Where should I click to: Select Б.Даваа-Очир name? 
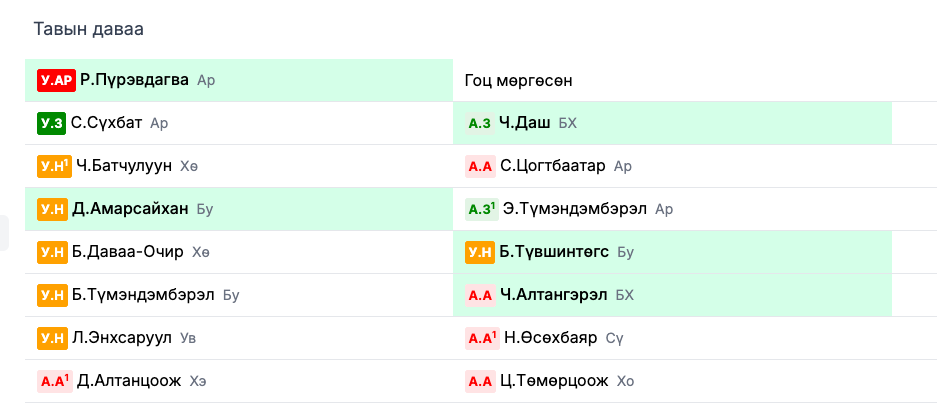point(128,252)
